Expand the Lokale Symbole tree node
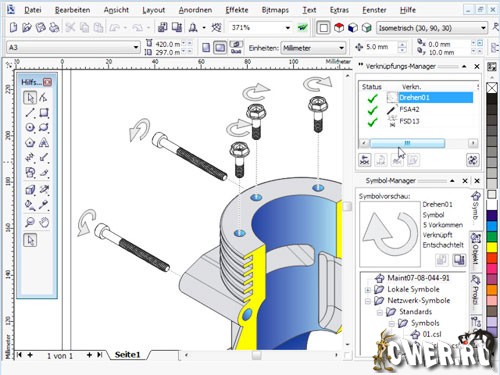500x375 pixels. tap(368, 290)
